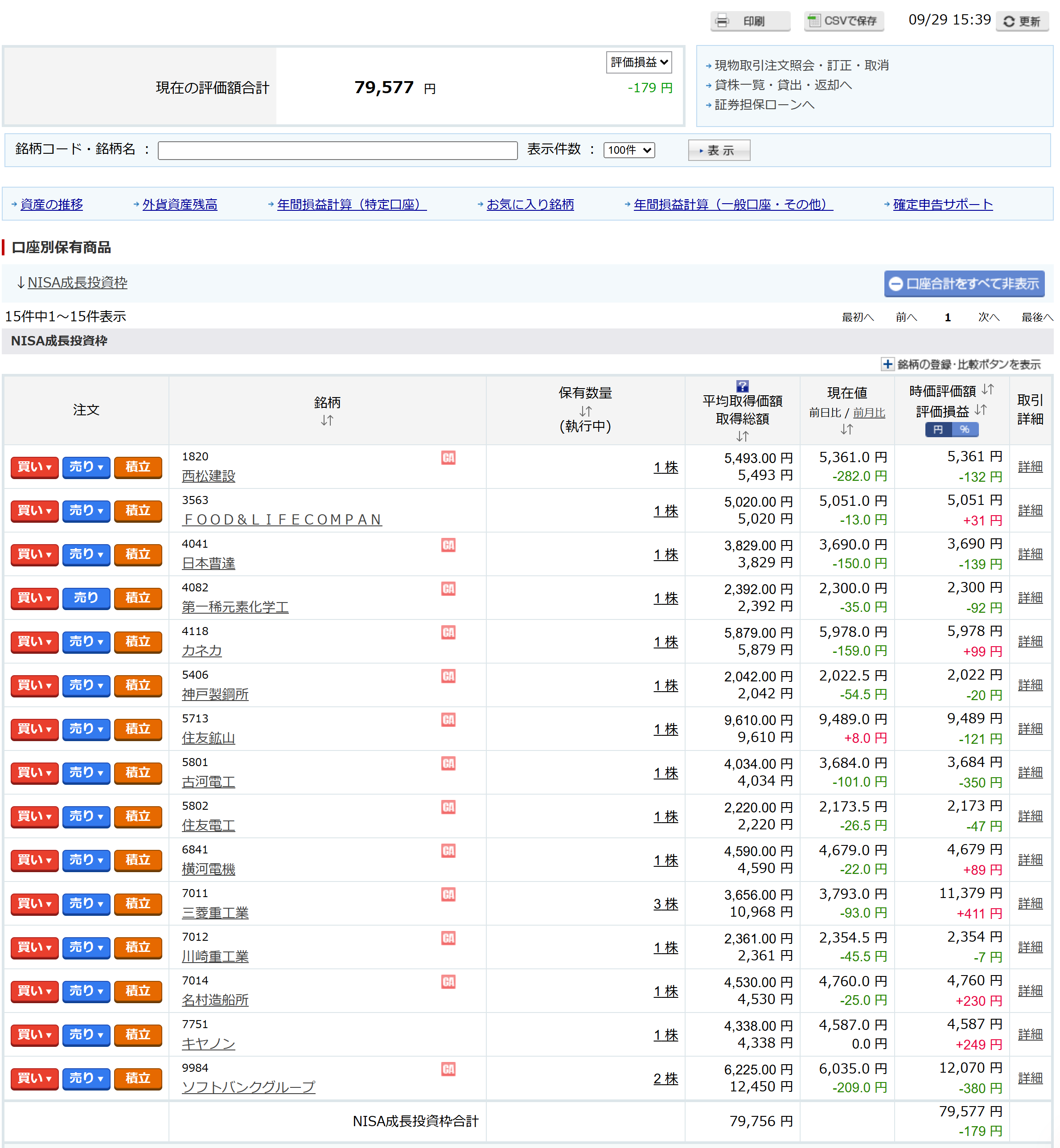Viewport: 1060px width, 1148px height.
Task: Expand 買い dropdown for 三菱重工業
Action: tap(34, 904)
